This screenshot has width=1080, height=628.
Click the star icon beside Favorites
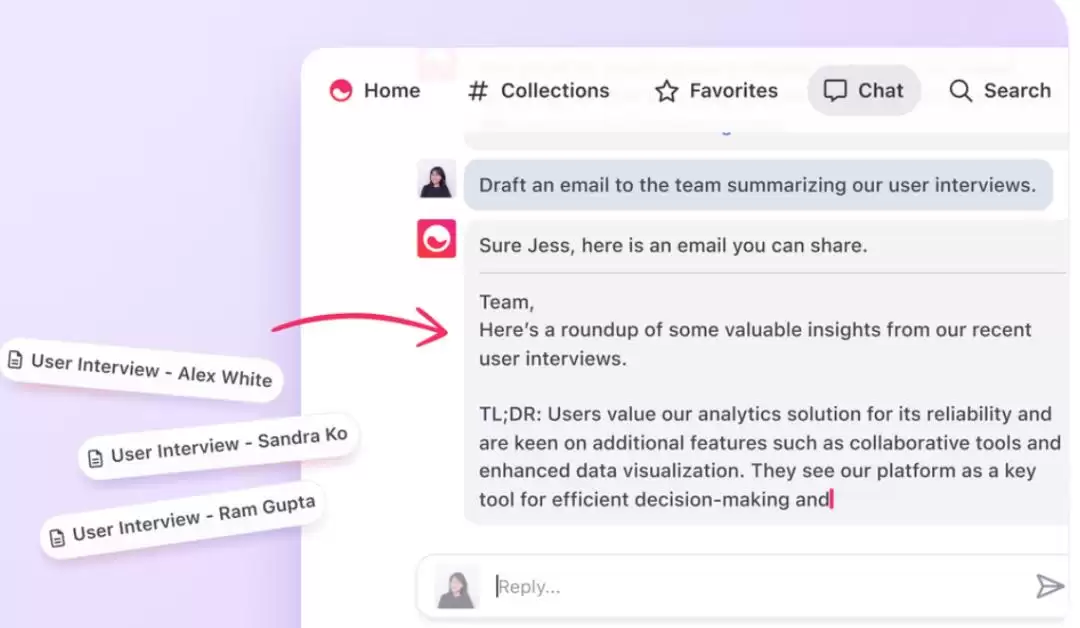coord(667,91)
